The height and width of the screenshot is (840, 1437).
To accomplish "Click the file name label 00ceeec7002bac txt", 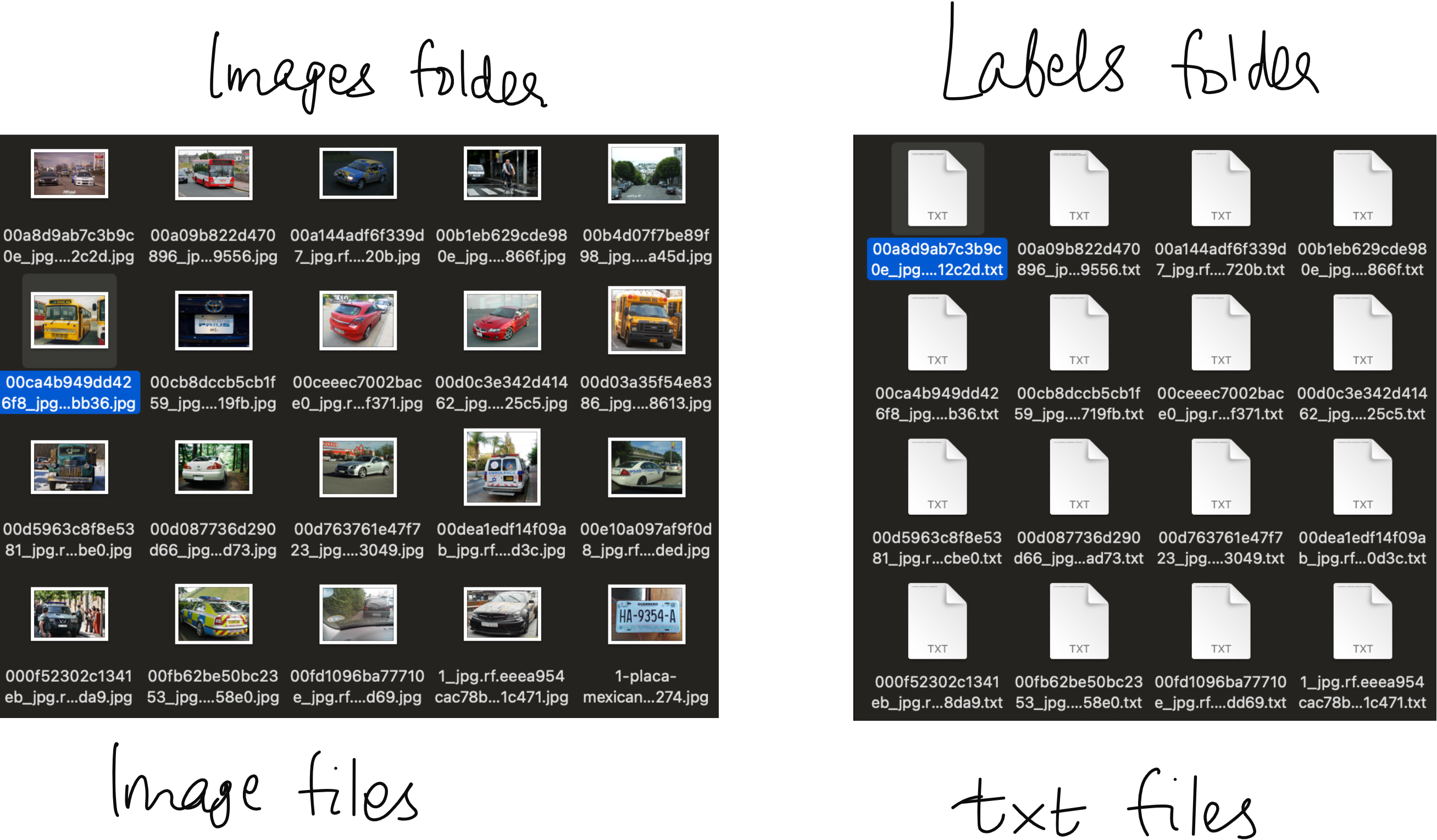I will pos(1220,403).
